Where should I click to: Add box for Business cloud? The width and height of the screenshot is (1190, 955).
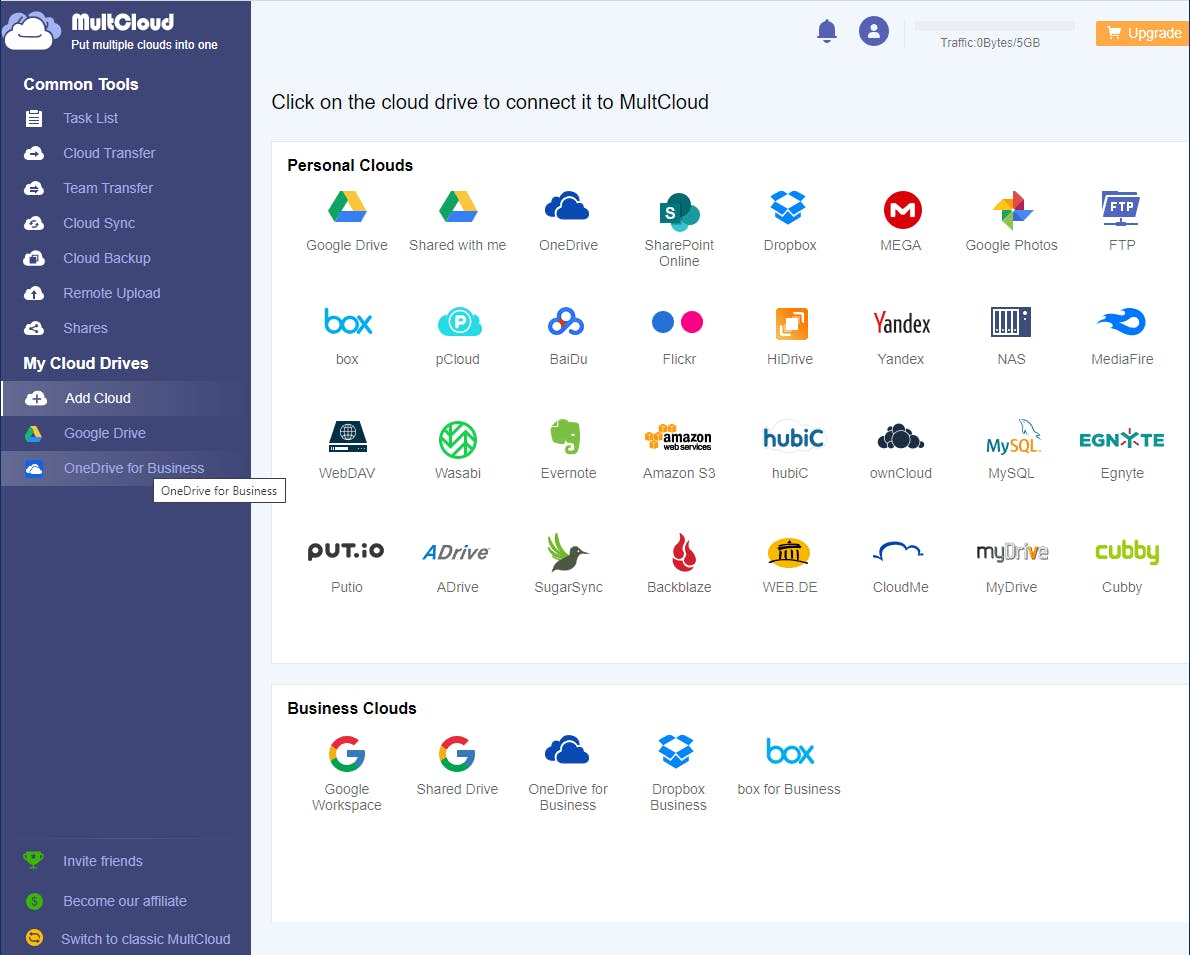click(x=789, y=765)
